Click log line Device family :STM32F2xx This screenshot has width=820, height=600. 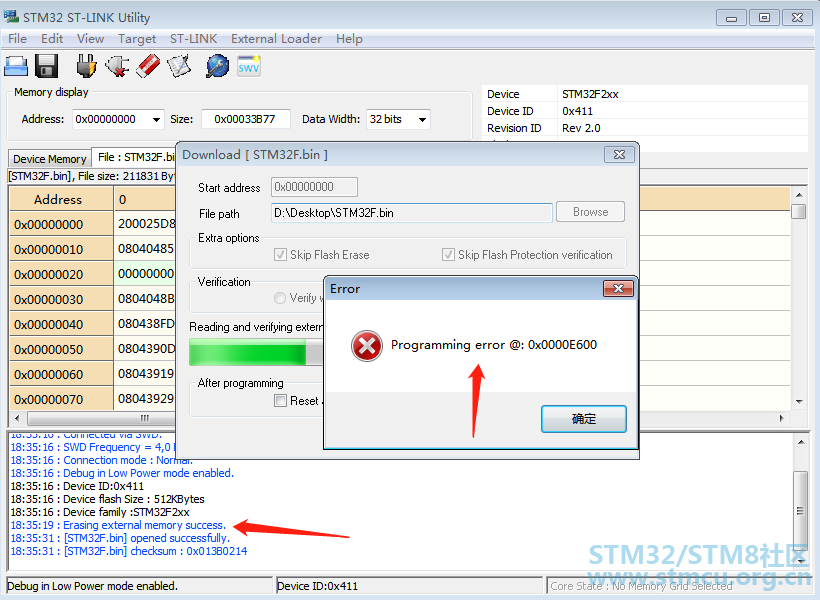(100, 512)
